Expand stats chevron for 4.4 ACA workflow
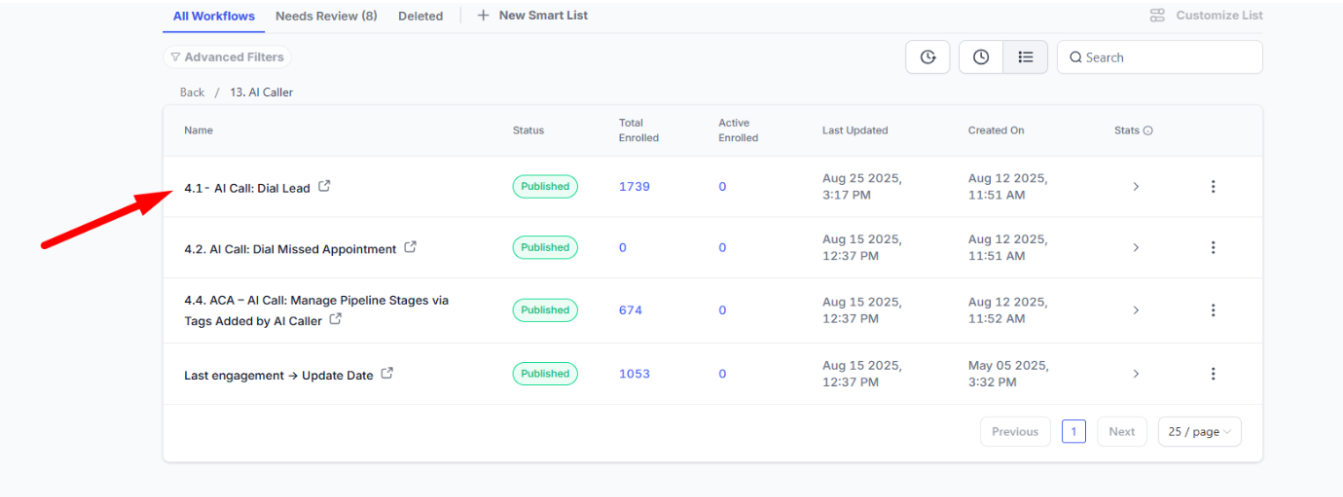The width and height of the screenshot is (1343, 497). (1136, 310)
